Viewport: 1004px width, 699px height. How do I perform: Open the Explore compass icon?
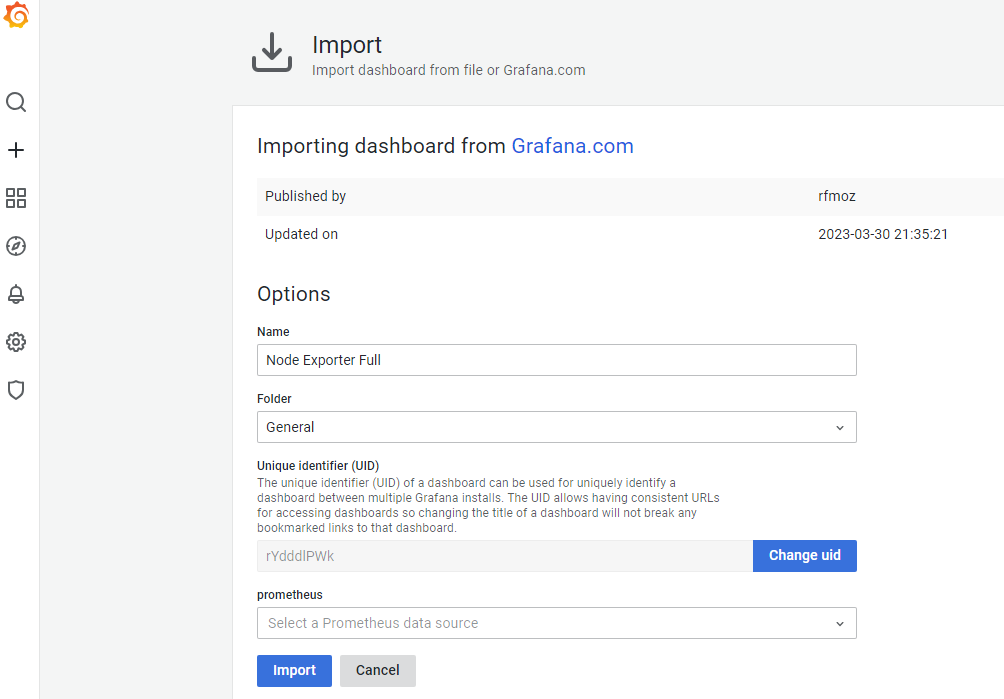click(16, 246)
